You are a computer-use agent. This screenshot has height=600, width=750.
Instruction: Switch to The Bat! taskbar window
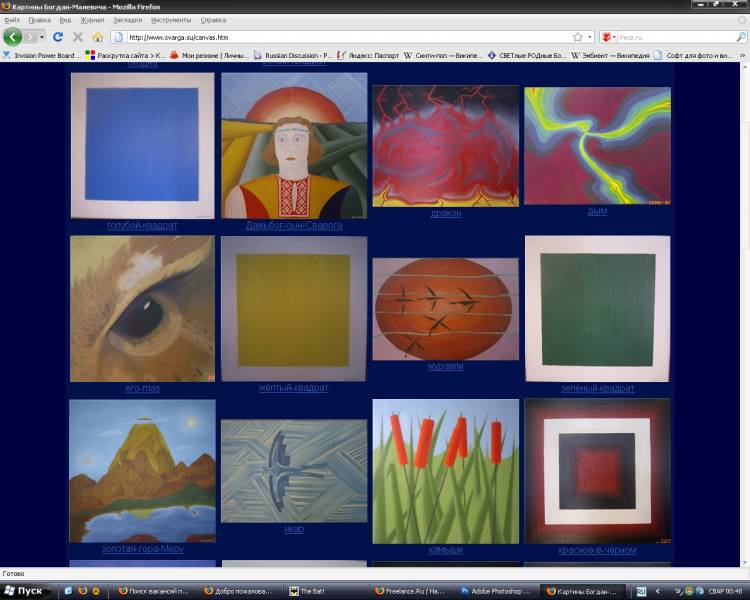pyautogui.click(x=328, y=591)
